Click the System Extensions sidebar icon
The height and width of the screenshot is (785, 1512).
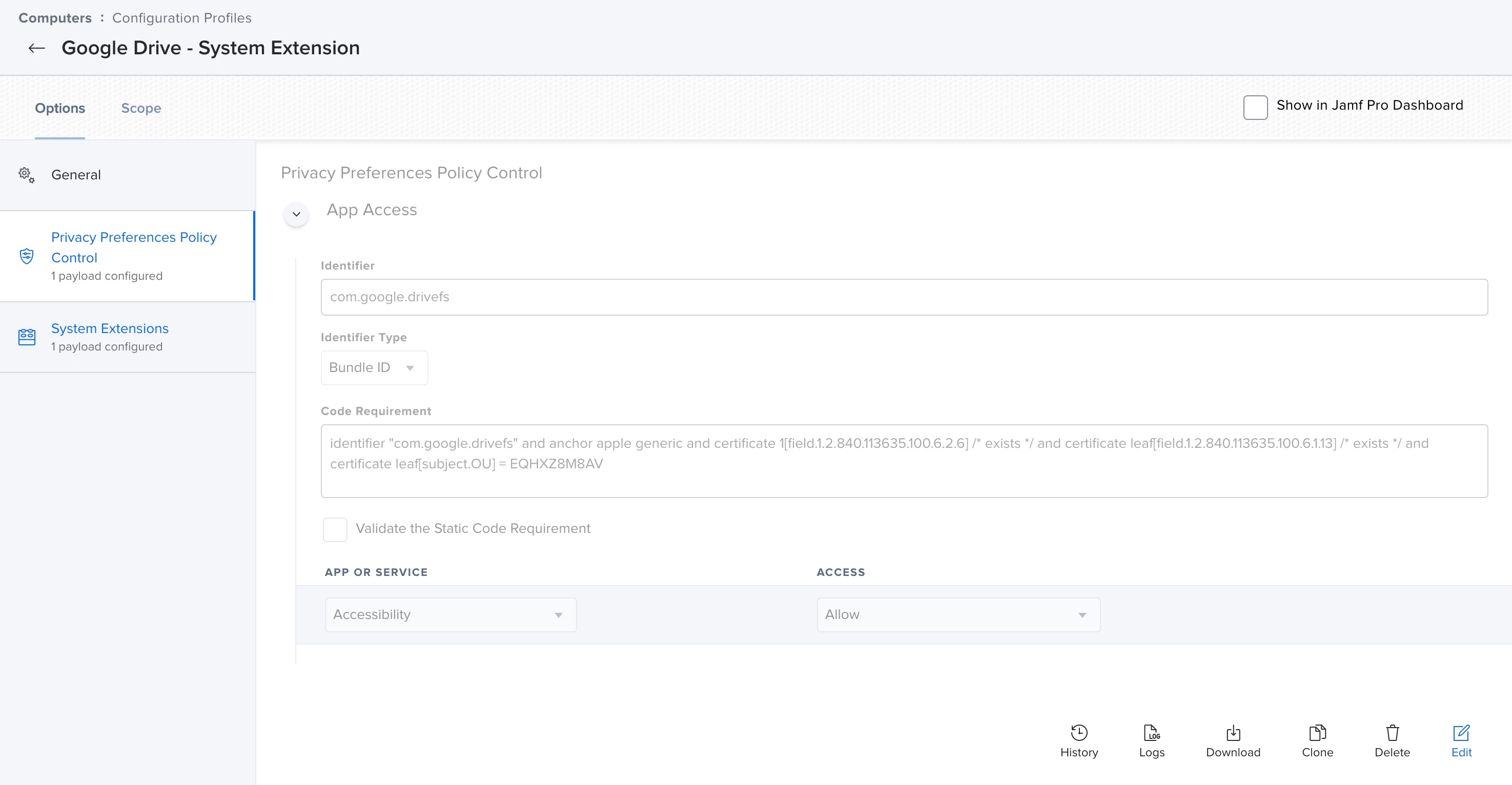tap(27, 337)
